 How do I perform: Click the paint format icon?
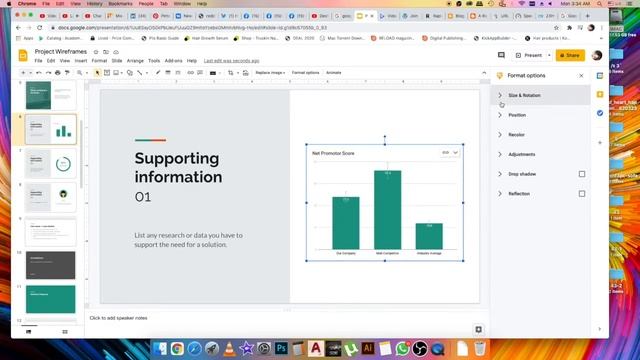pos(67,73)
